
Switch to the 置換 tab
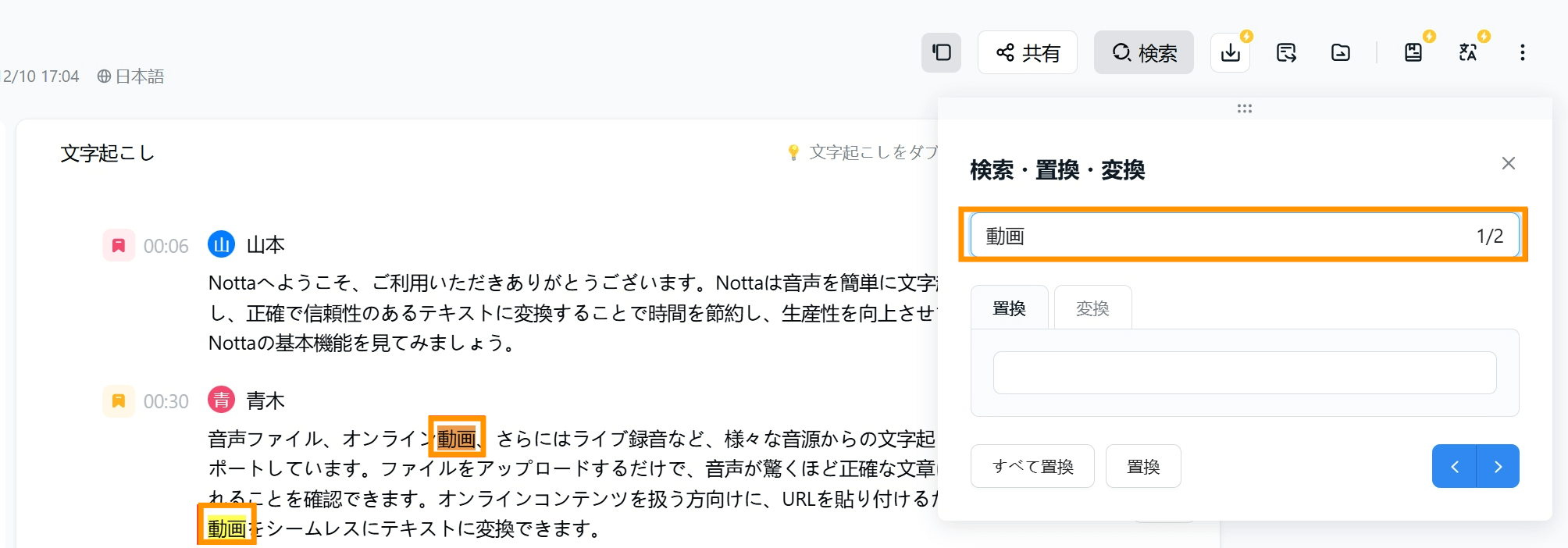coord(1009,308)
